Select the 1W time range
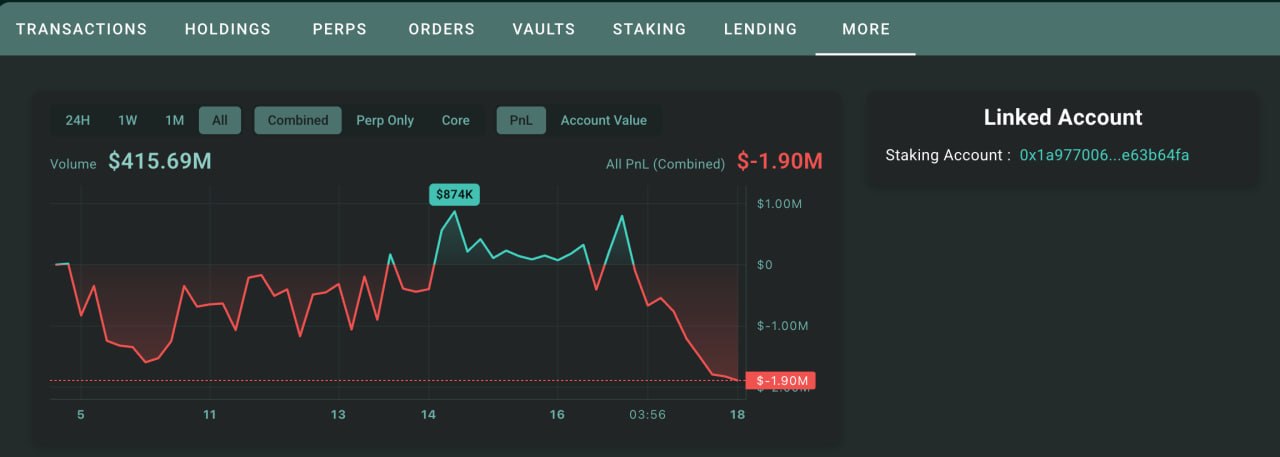1280x457 pixels. (x=128, y=120)
